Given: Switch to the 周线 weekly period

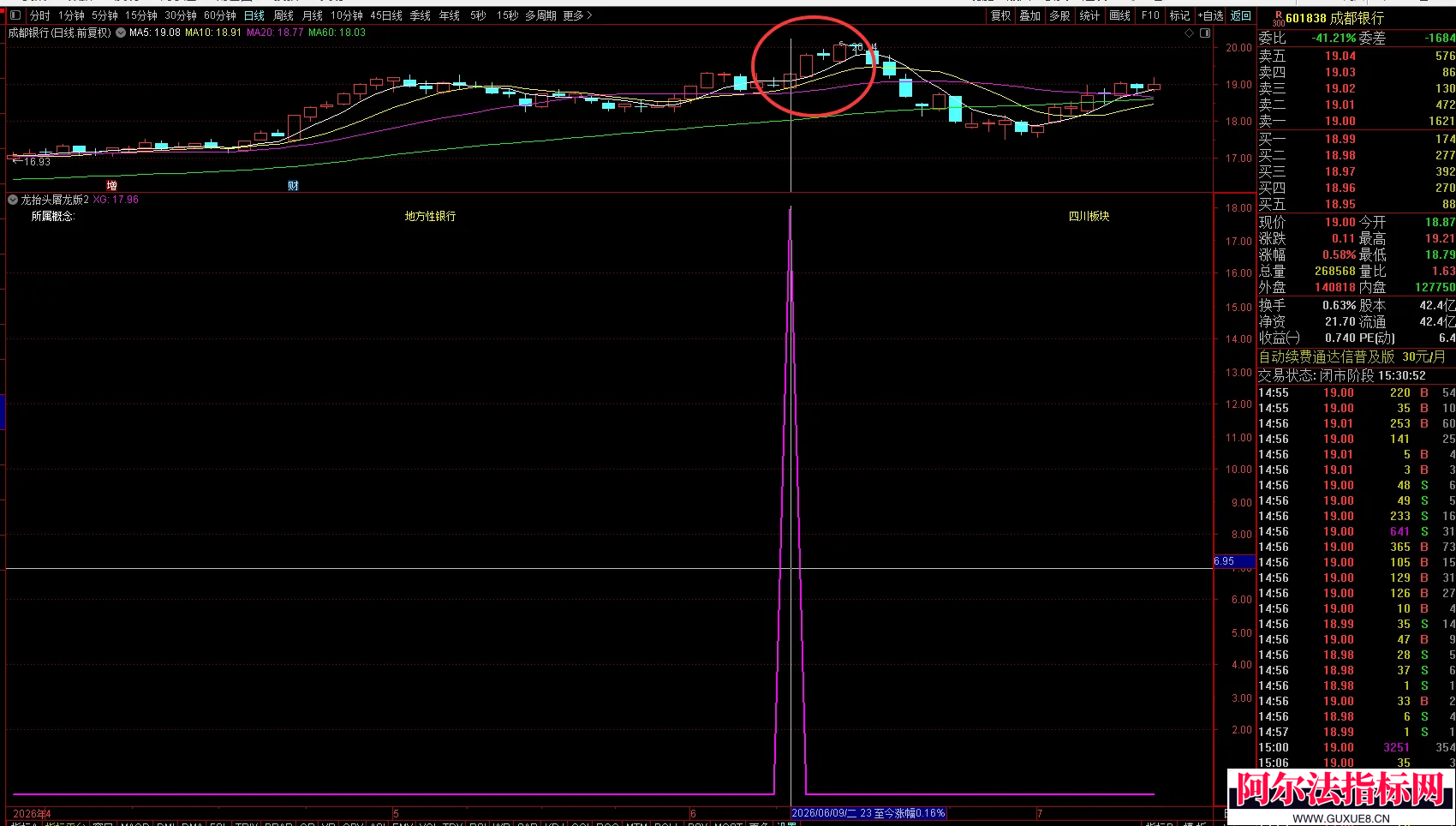Looking at the screenshot, I should coord(283,15).
